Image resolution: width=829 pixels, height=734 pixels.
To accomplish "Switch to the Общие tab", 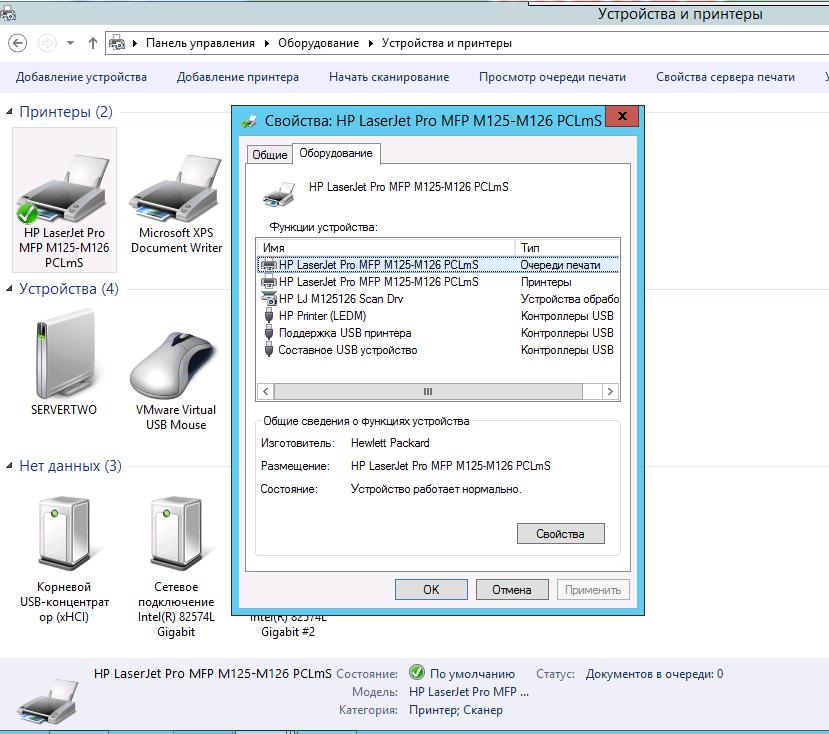I will [x=270, y=155].
